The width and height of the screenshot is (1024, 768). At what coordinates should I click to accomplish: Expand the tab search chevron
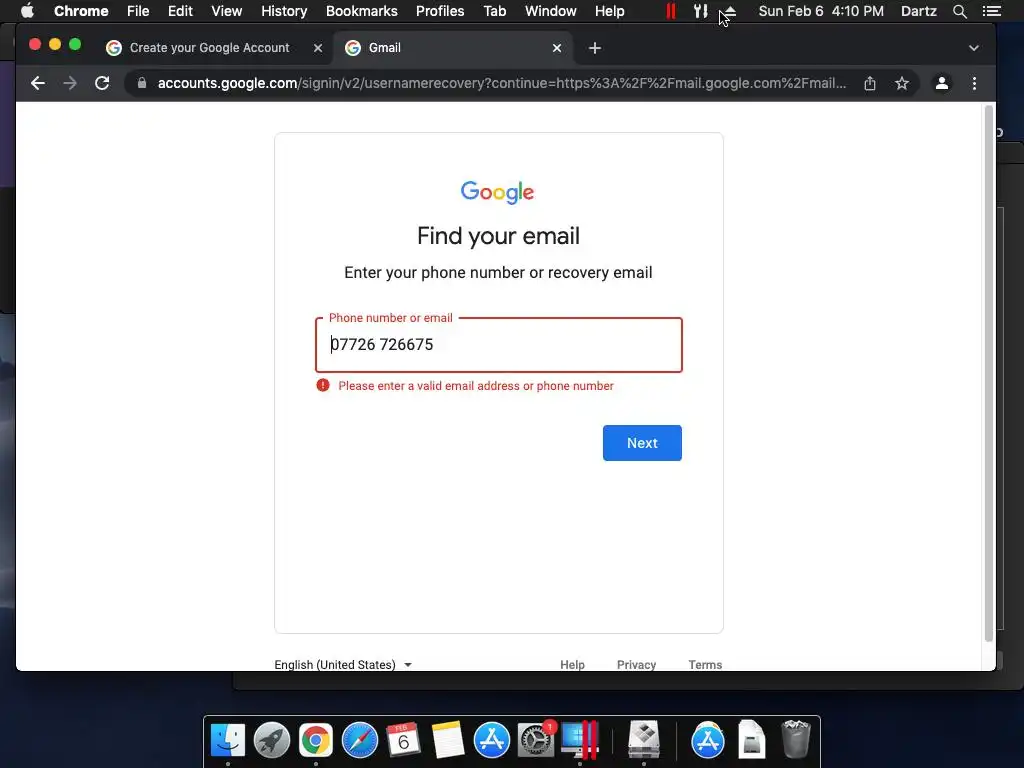click(974, 48)
